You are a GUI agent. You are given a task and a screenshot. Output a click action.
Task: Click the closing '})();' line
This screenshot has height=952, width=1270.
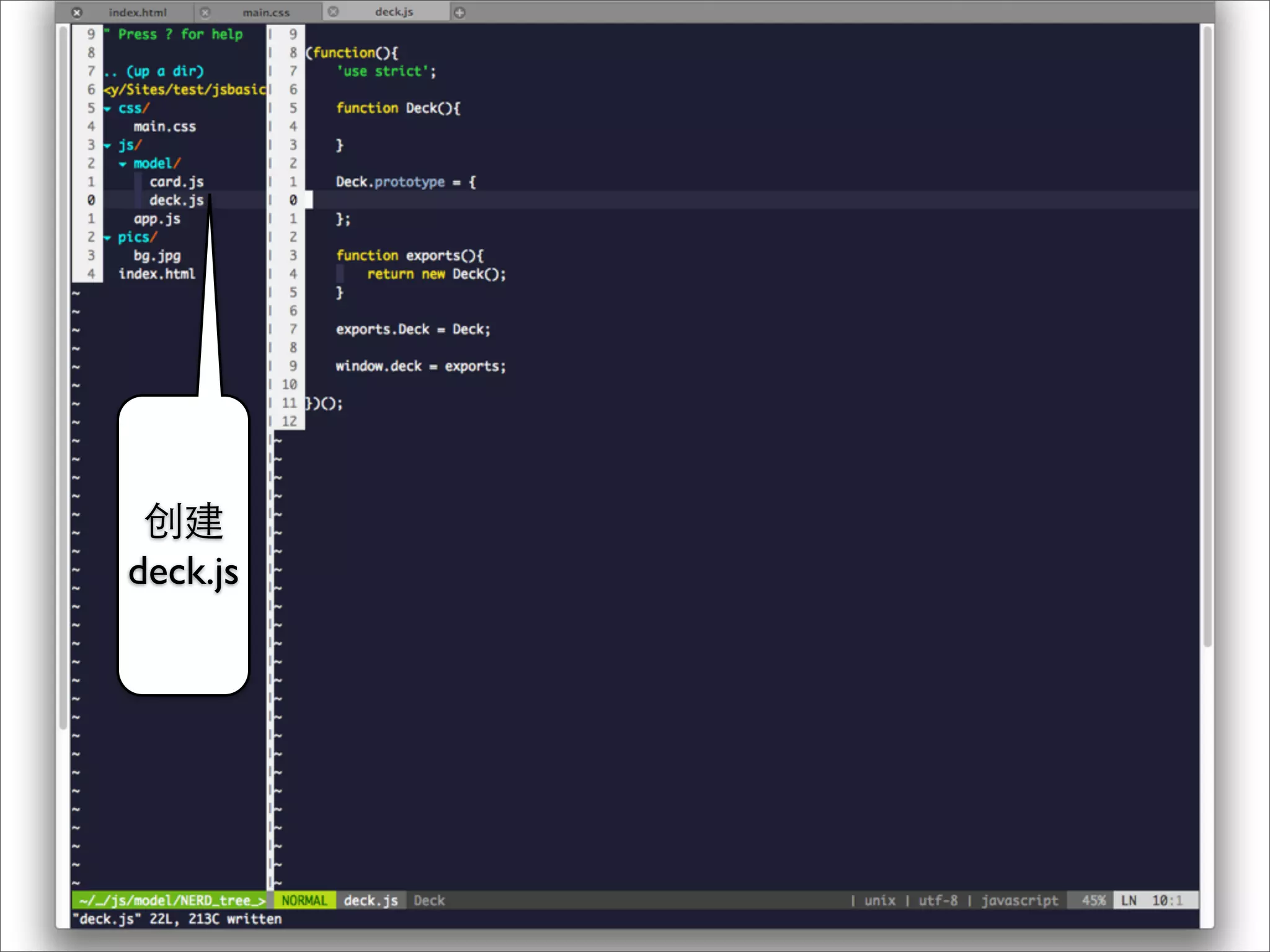point(324,403)
